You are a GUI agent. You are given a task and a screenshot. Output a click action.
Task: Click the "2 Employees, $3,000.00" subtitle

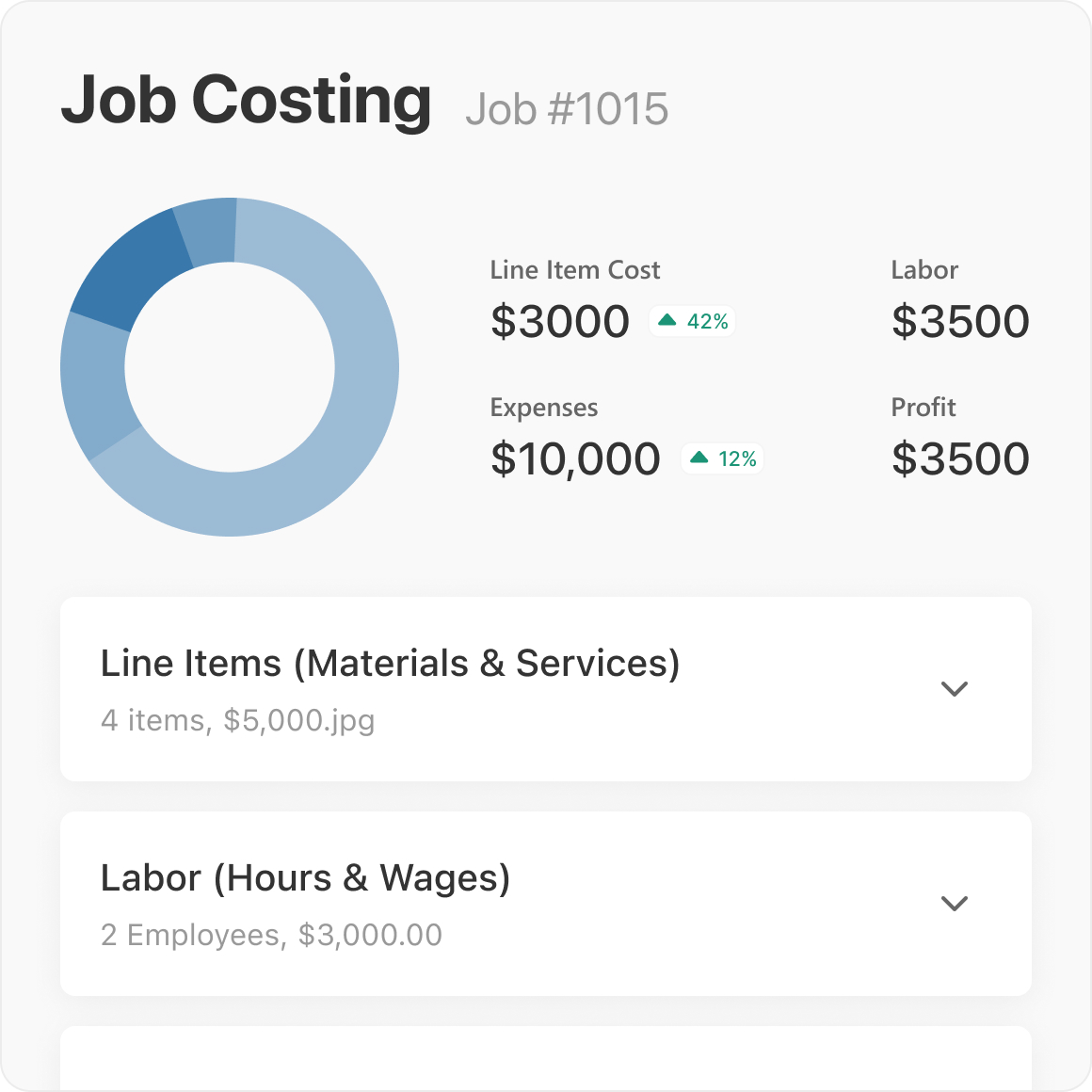click(271, 935)
